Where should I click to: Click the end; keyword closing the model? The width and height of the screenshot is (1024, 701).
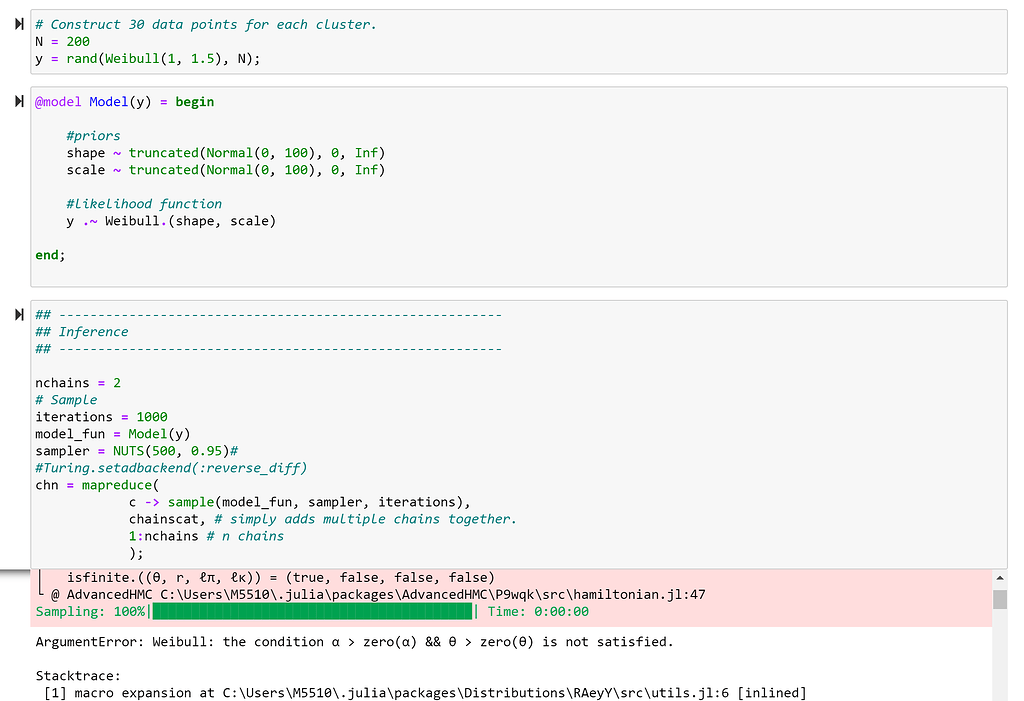tap(46, 254)
